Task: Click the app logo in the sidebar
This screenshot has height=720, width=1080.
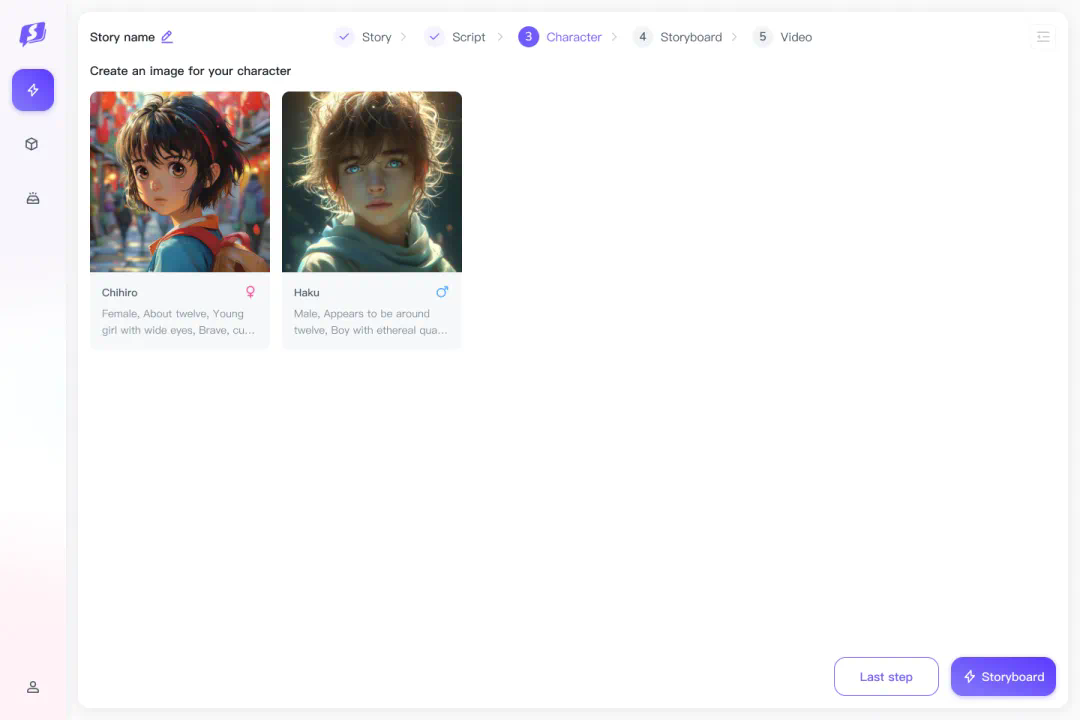Action: click(x=32, y=35)
